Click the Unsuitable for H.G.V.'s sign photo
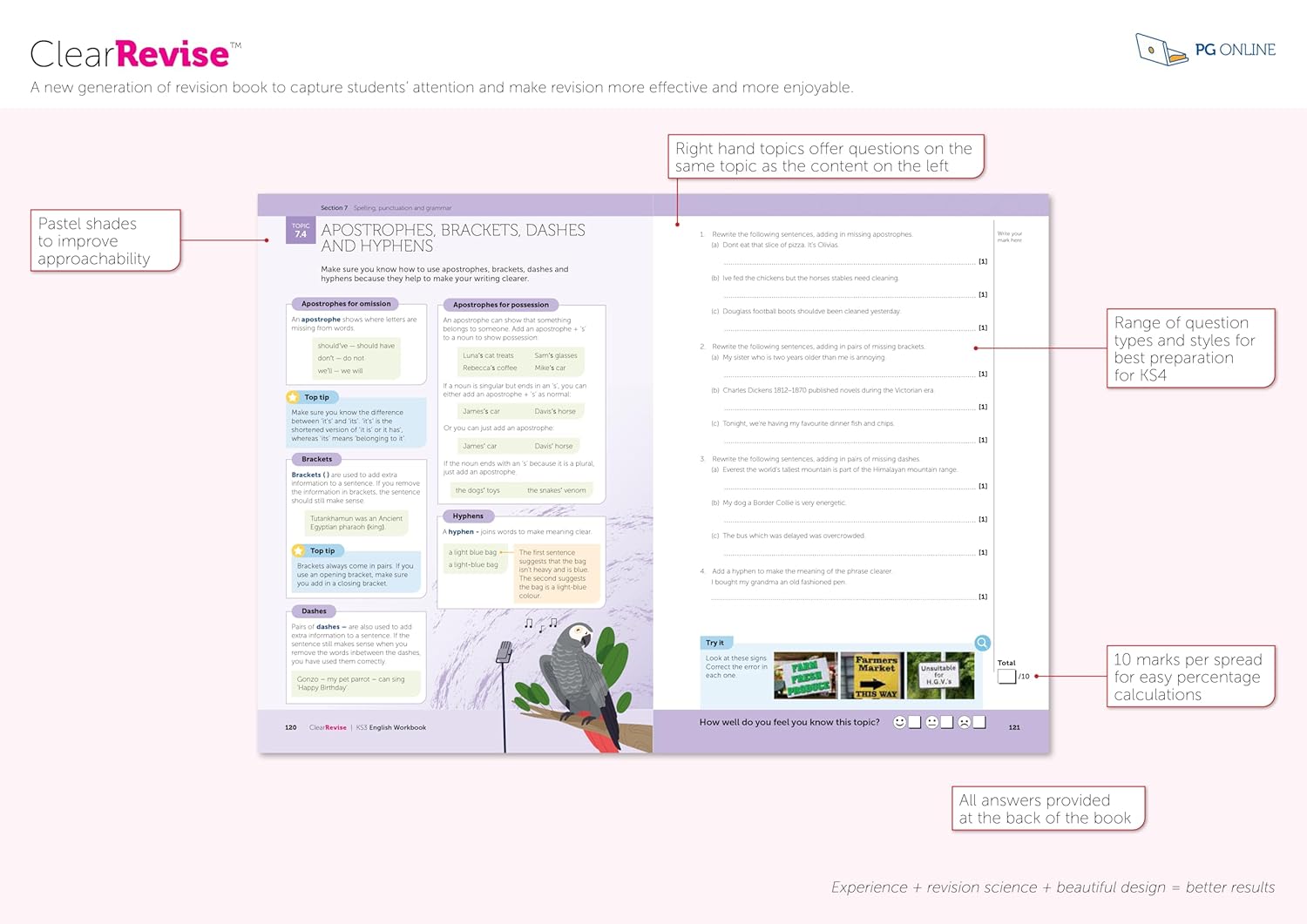 pos(940,676)
